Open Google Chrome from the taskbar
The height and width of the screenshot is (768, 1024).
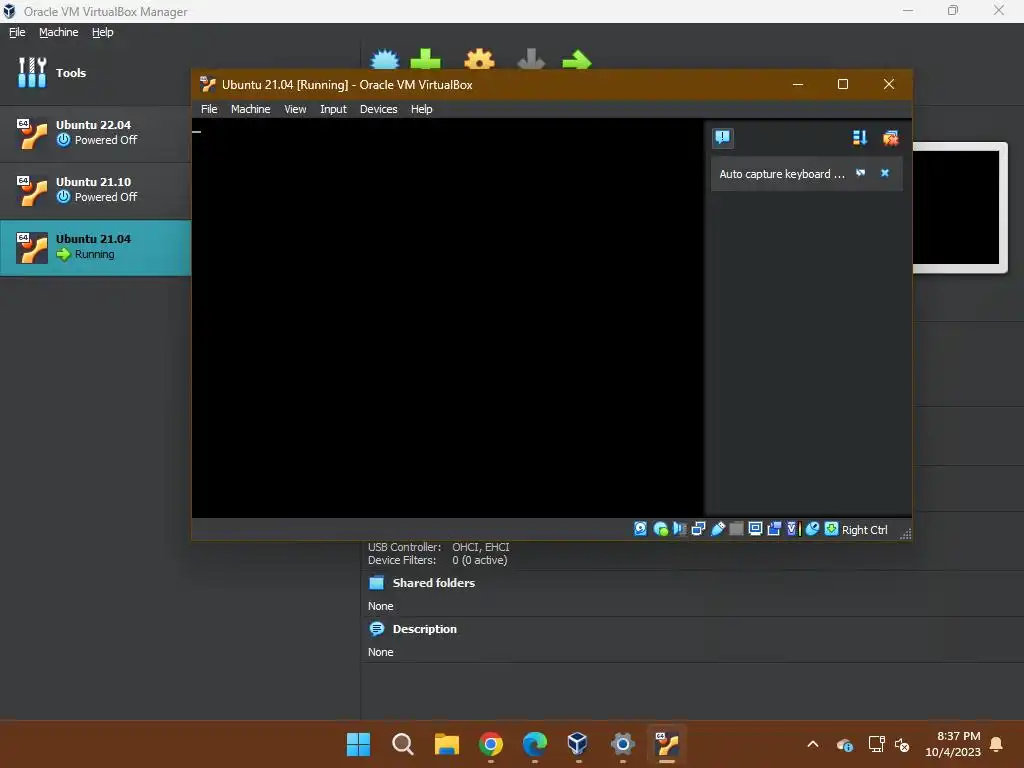click(490, 744)
